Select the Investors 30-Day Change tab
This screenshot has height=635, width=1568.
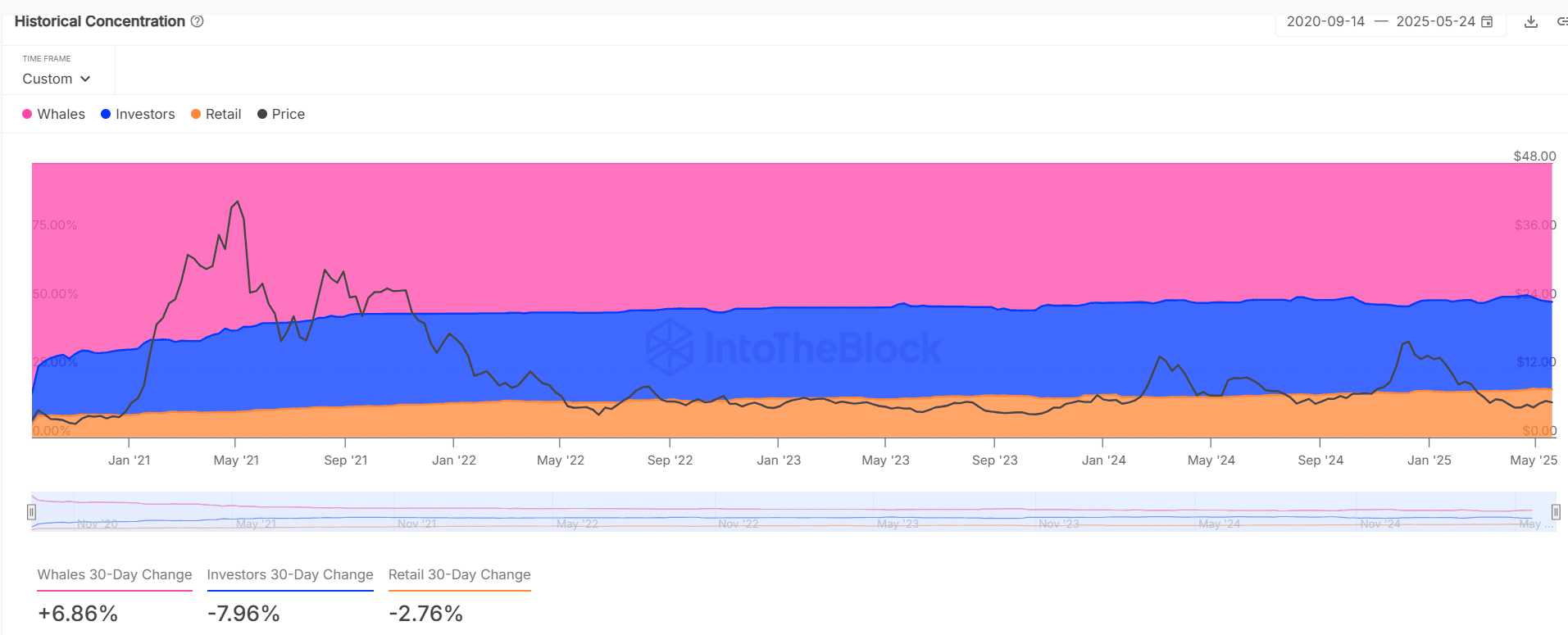290,575
